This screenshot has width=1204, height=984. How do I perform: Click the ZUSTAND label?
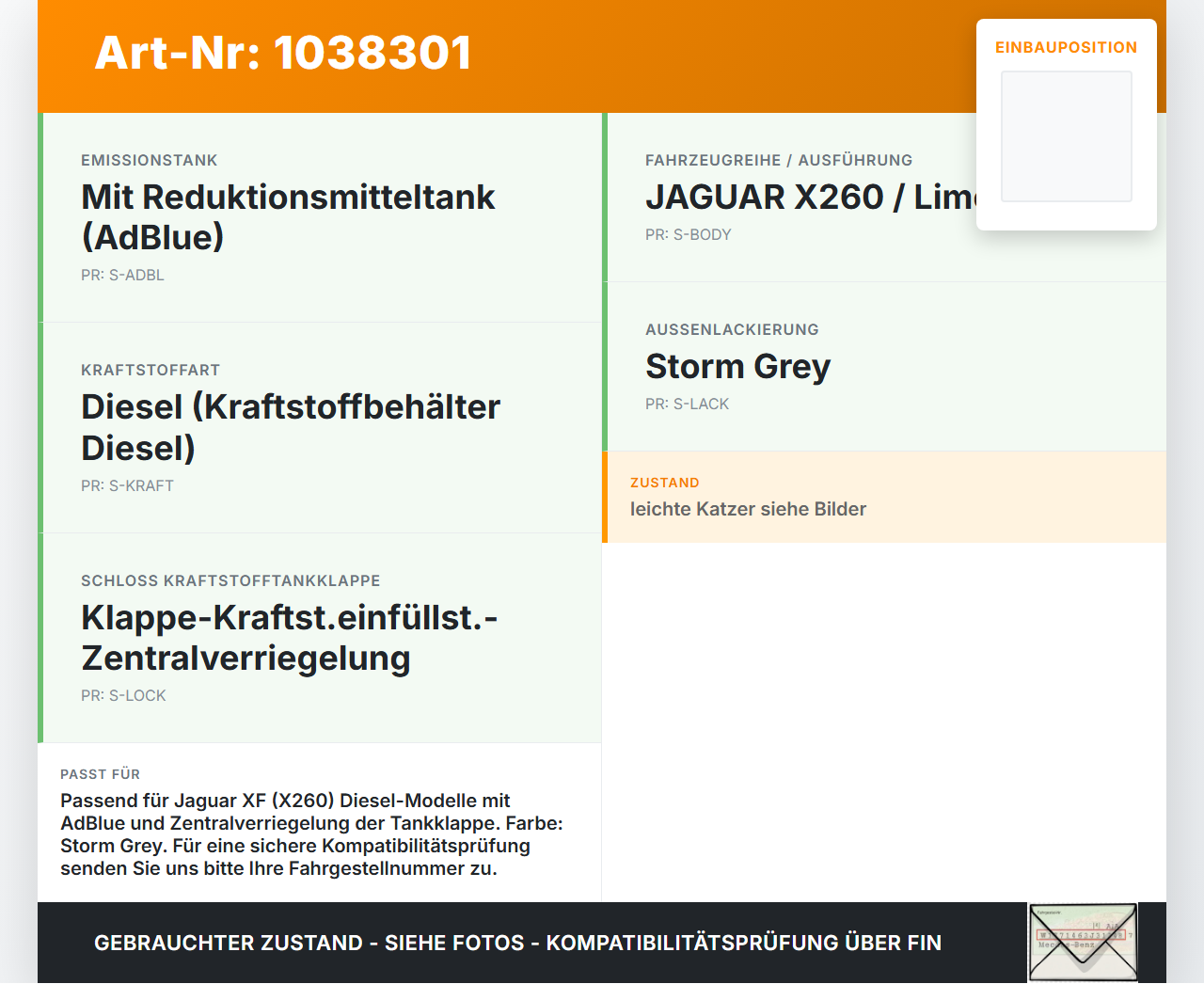[x=665, y=483]
